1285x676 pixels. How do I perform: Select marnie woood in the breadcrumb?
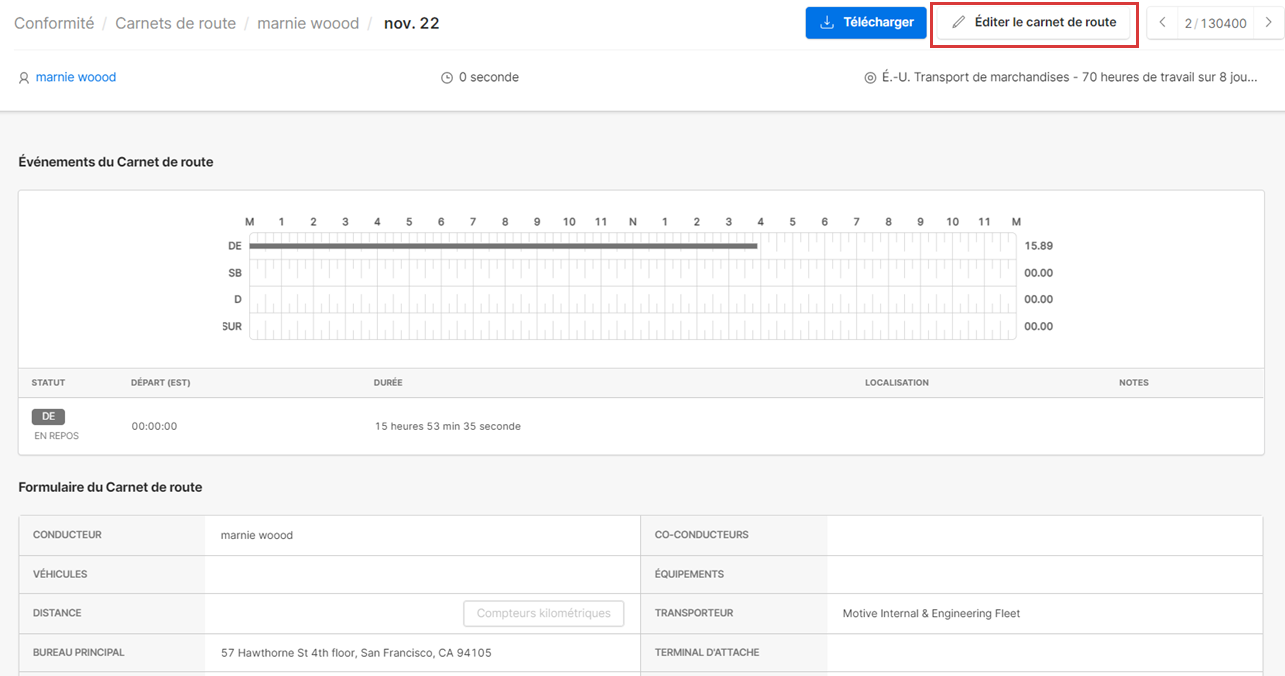coord(308,23)
